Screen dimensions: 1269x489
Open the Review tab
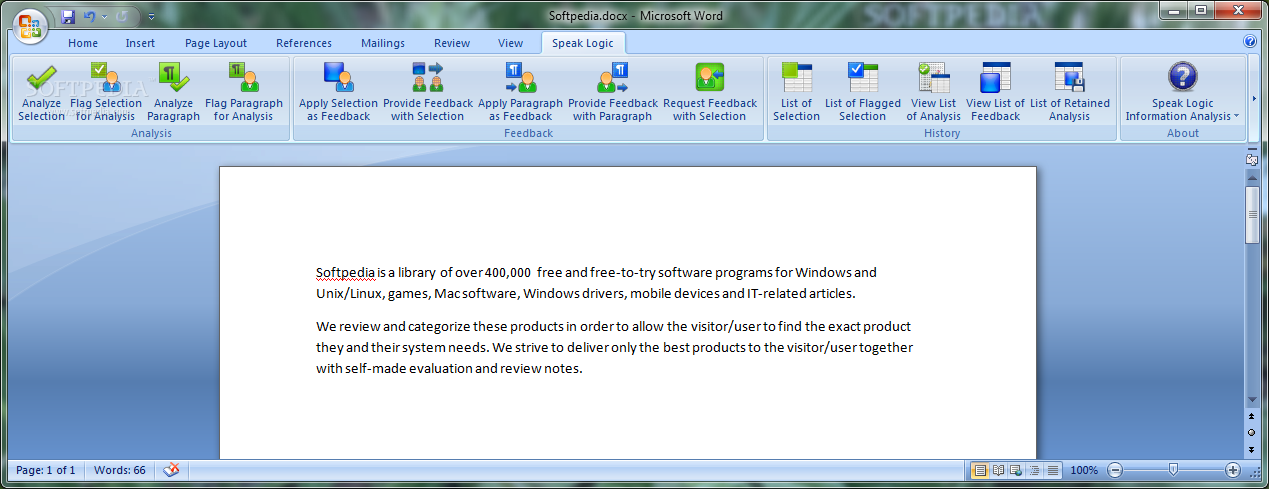pyautogui.click(x=452, y=43)
